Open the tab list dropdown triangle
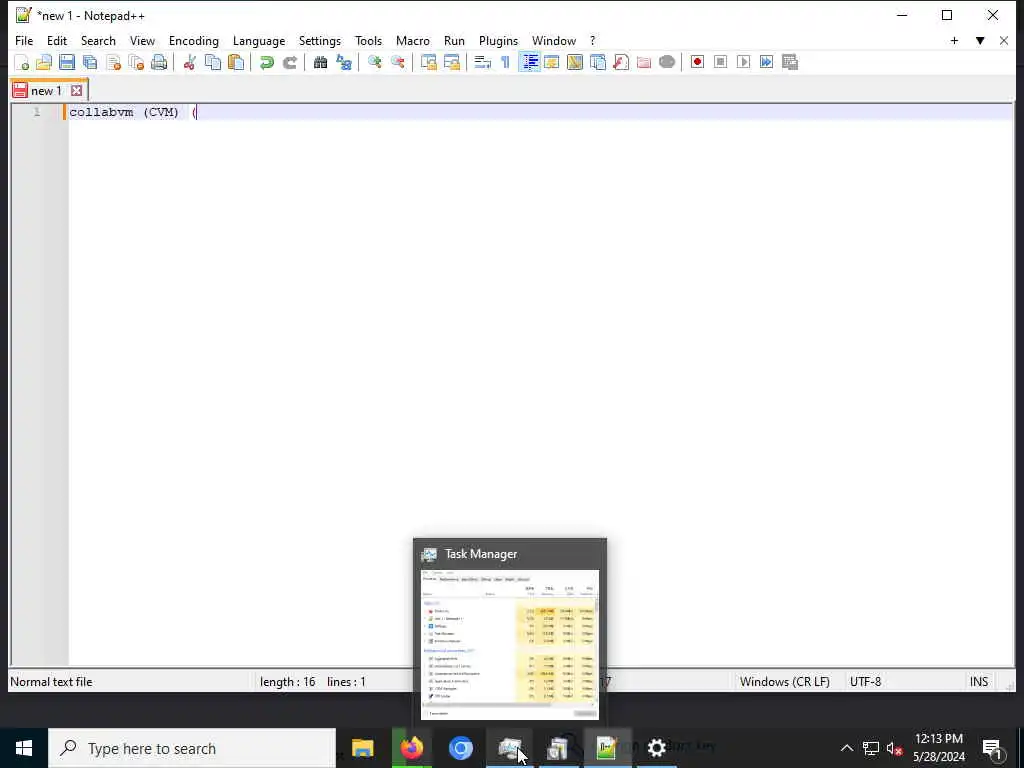Viewport: 1024px width, 768px height. point(980,40)
